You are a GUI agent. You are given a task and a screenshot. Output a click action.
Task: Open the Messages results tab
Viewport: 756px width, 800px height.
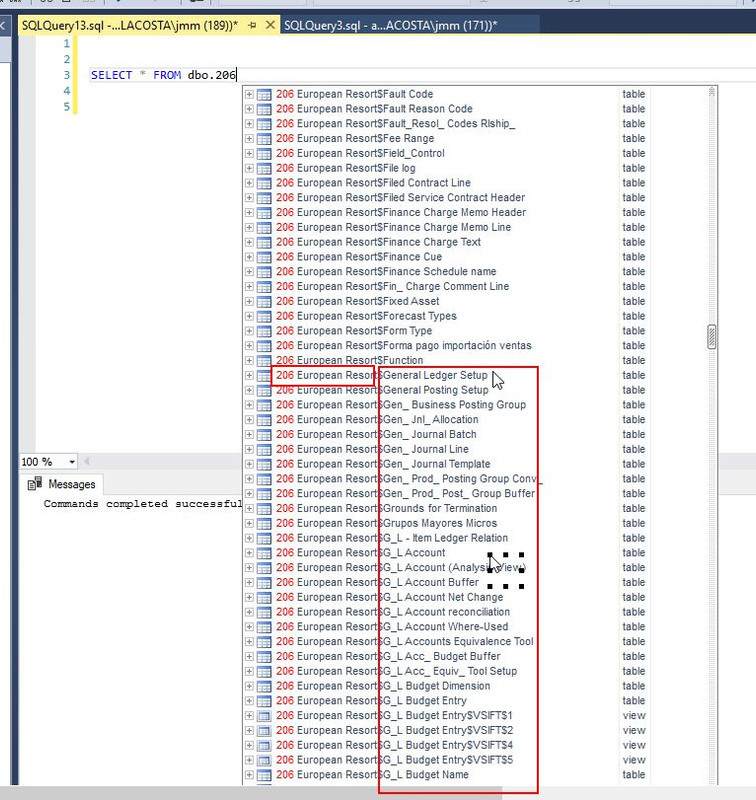point(62,484)
